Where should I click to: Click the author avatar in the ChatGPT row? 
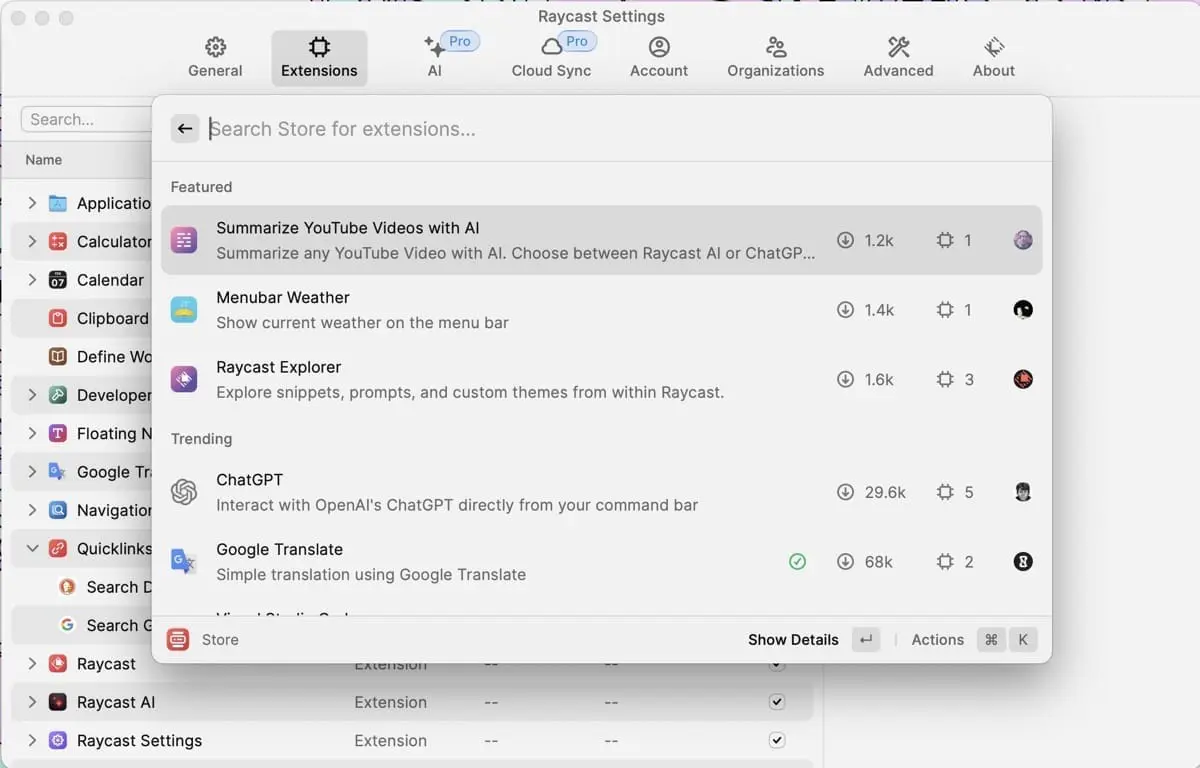point(1023,492)
